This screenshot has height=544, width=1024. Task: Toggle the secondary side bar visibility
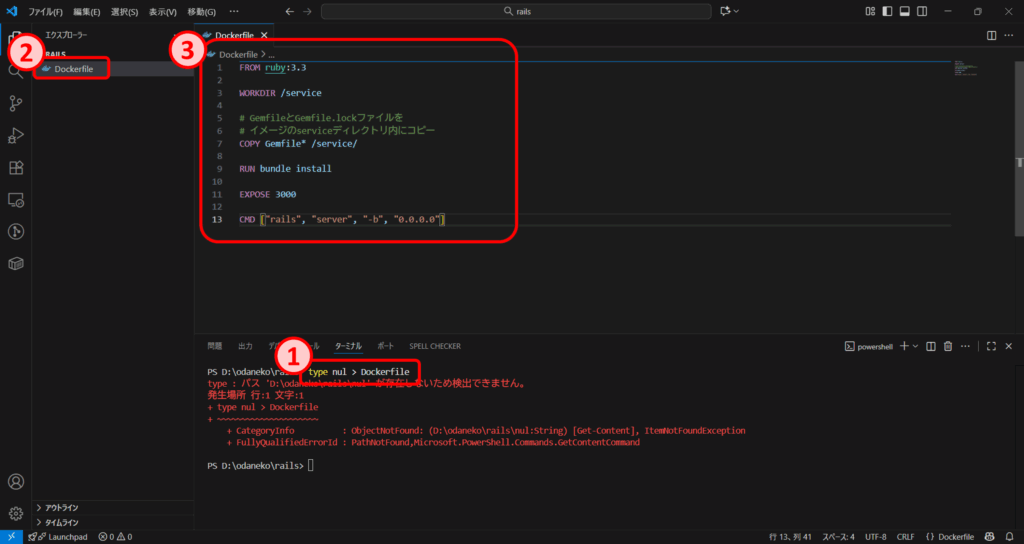coord(922,11)
